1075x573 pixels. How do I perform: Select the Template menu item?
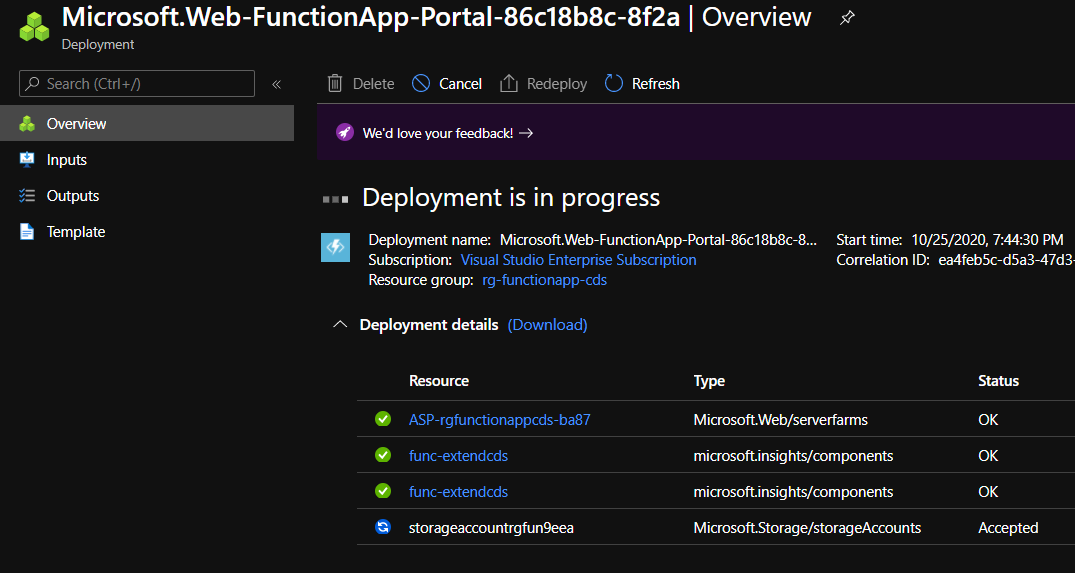[x=75, y=232]
